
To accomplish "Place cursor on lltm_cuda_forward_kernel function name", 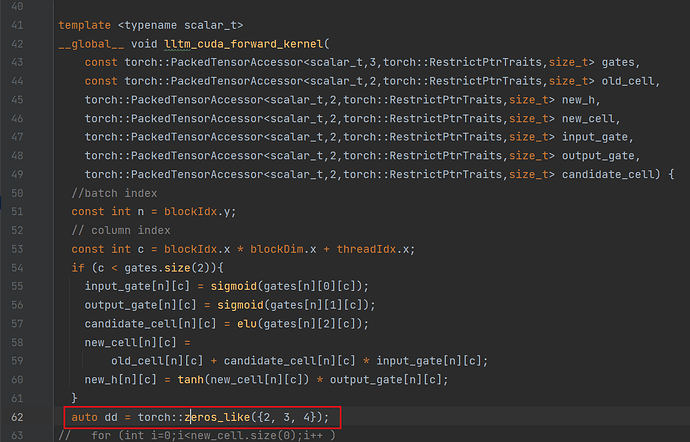I will pyautogui.click(x=244, y=44).
